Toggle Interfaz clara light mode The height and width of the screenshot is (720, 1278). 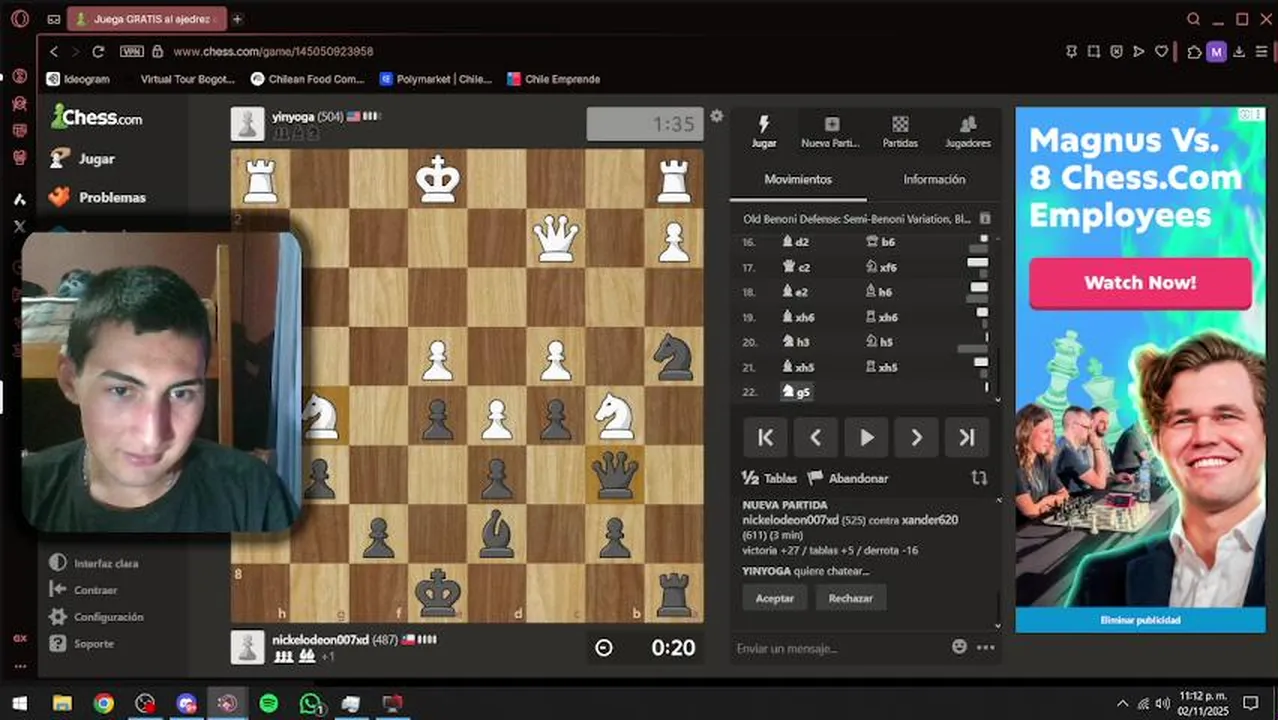94,563
